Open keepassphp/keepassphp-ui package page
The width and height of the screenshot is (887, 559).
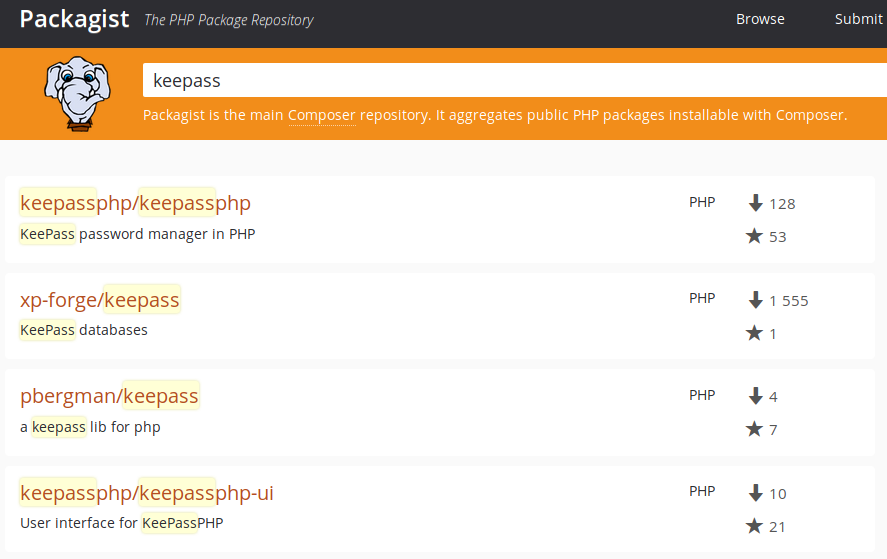pyautogui.click(x=147, y=493)
